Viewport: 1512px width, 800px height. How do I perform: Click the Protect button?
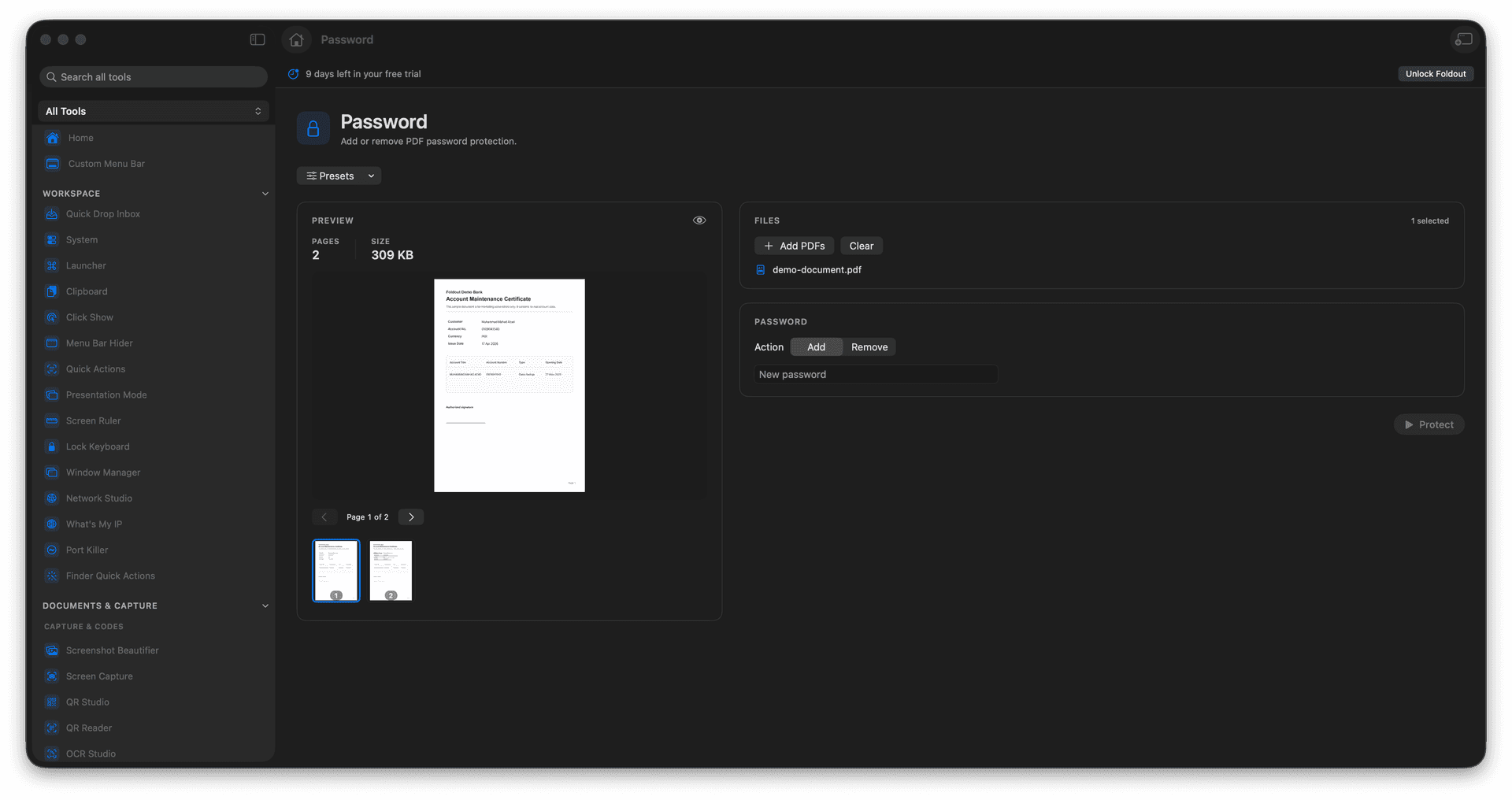[1429, 424]
